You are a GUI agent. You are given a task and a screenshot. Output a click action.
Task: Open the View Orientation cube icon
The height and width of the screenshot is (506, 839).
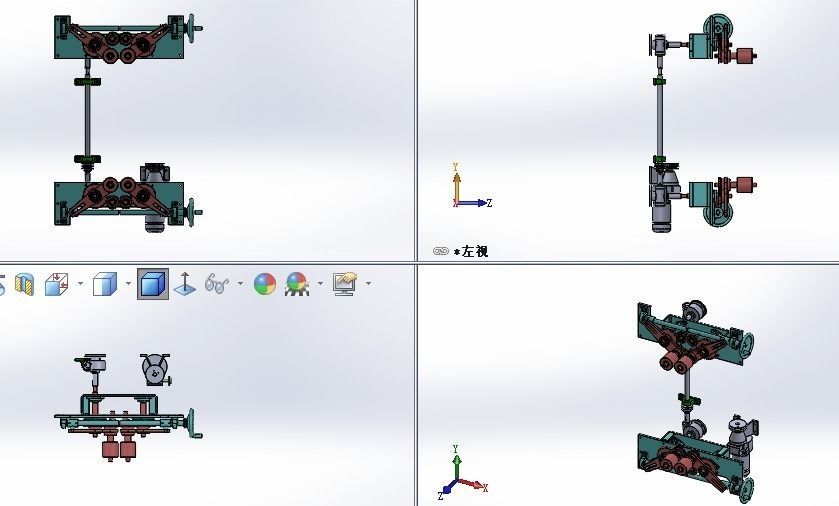coord(57,284)
